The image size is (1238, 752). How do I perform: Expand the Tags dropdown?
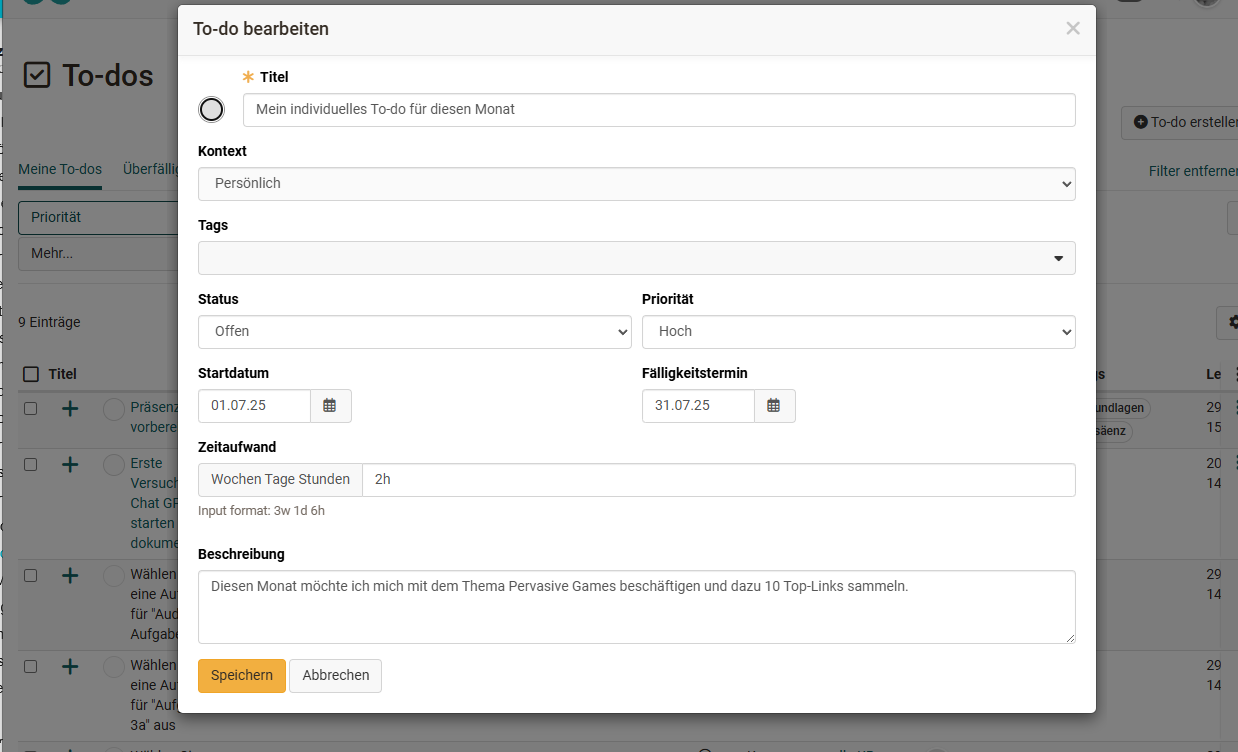[x=636, y=258]
